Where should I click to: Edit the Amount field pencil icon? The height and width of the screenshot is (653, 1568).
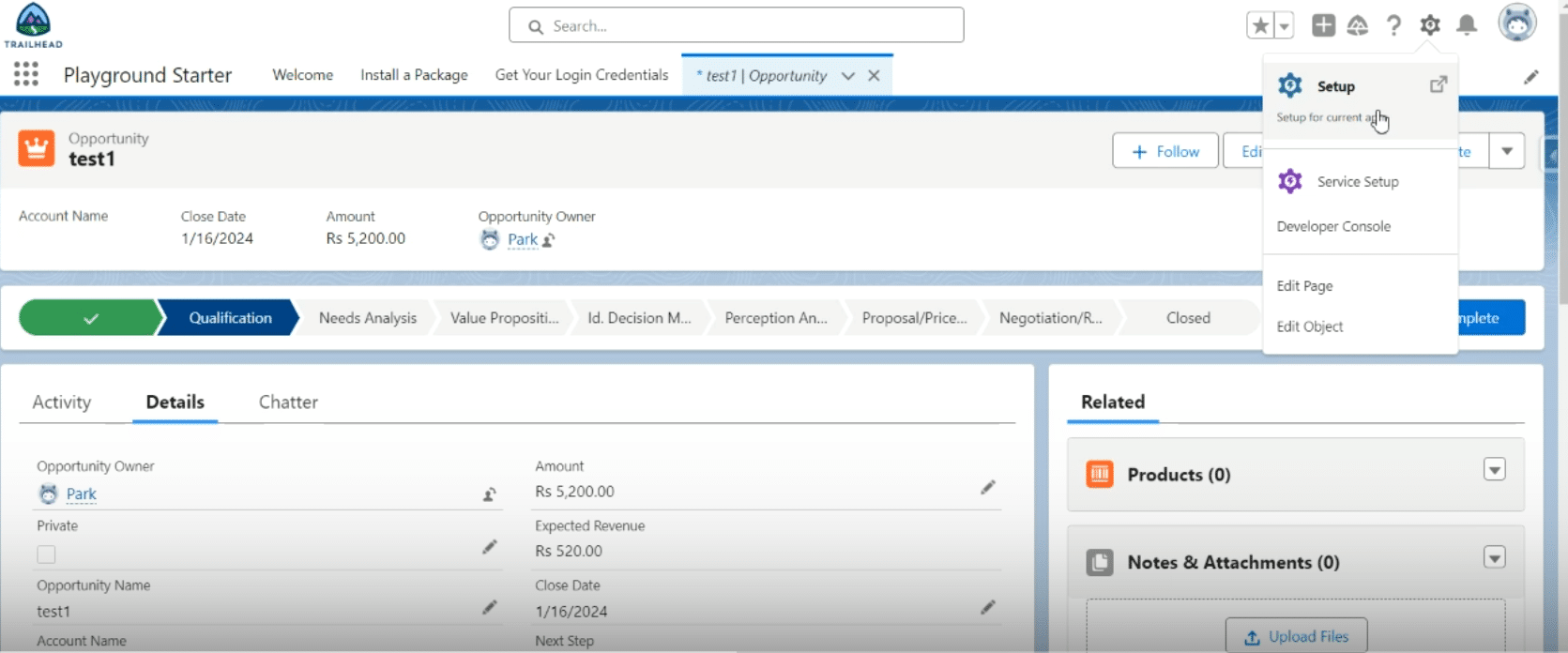(x=988, y=487)
